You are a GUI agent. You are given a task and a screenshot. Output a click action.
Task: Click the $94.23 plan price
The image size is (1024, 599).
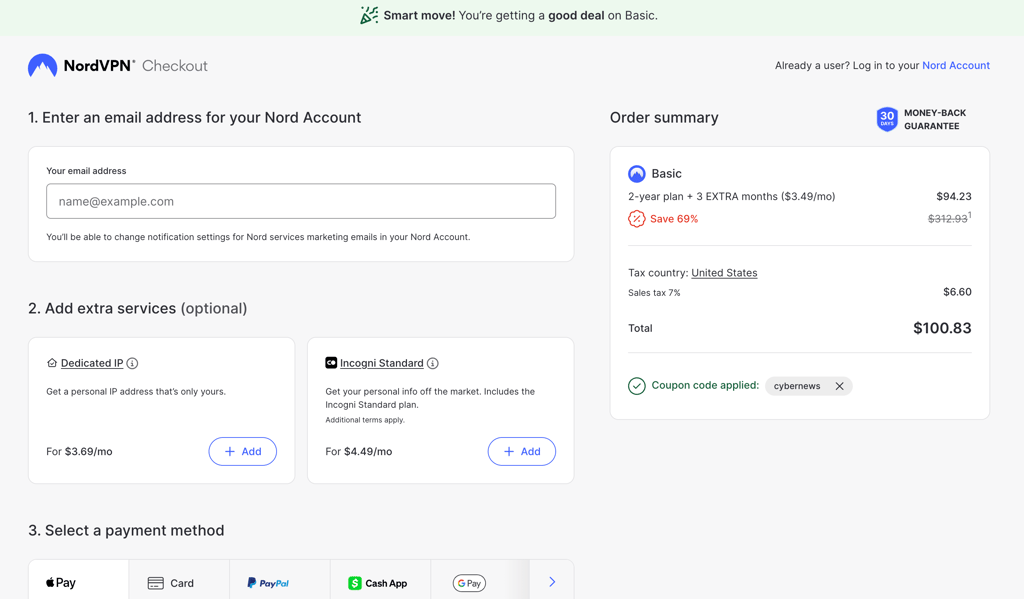[x=953, y=196]
